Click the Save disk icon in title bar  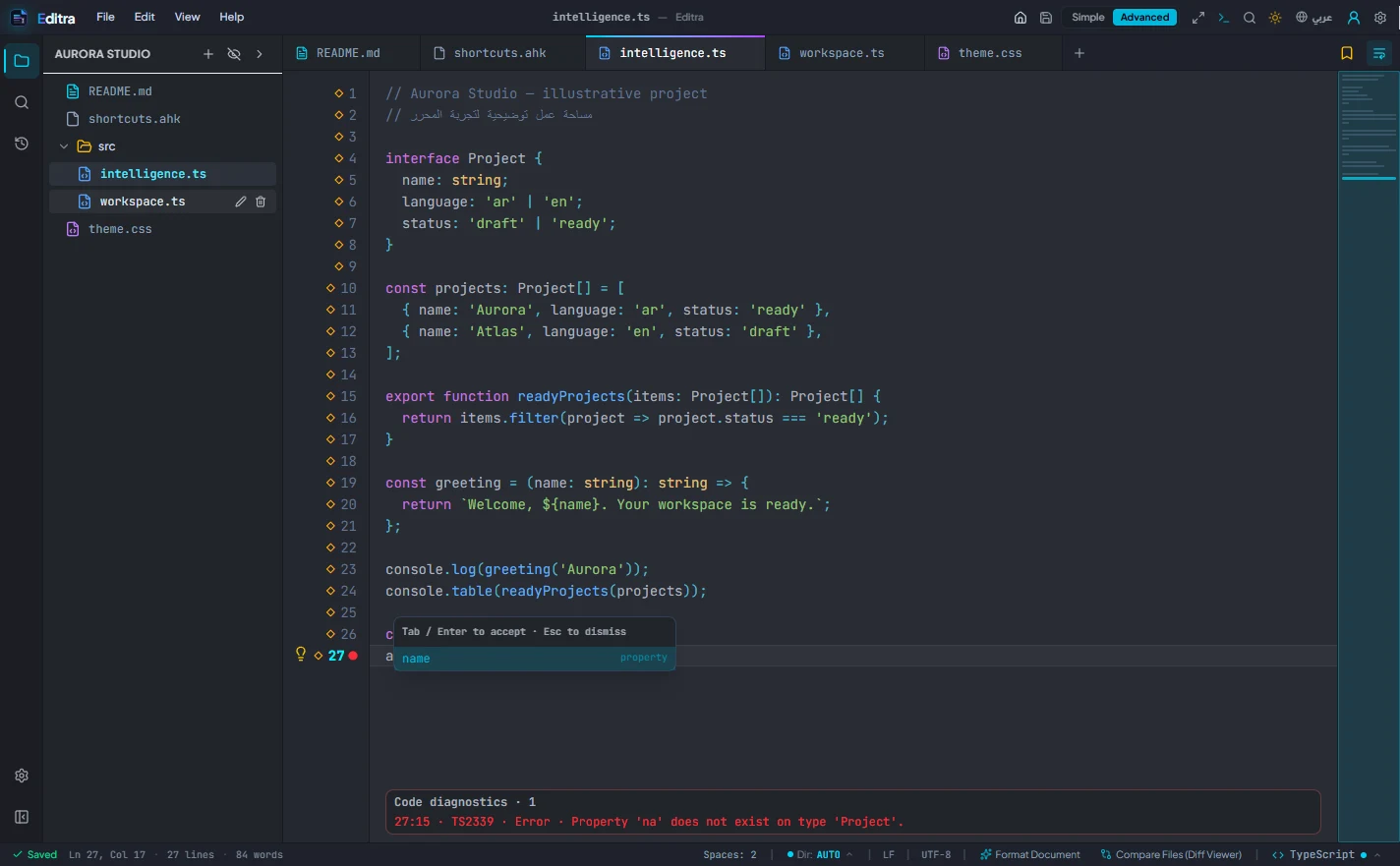1046,18
